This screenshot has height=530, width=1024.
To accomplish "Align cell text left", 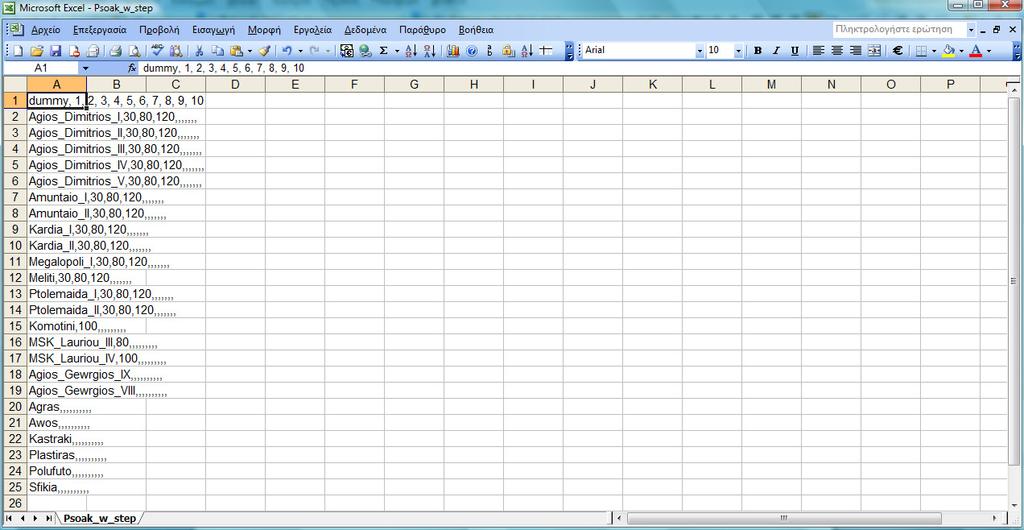I will tap(818, 51).
